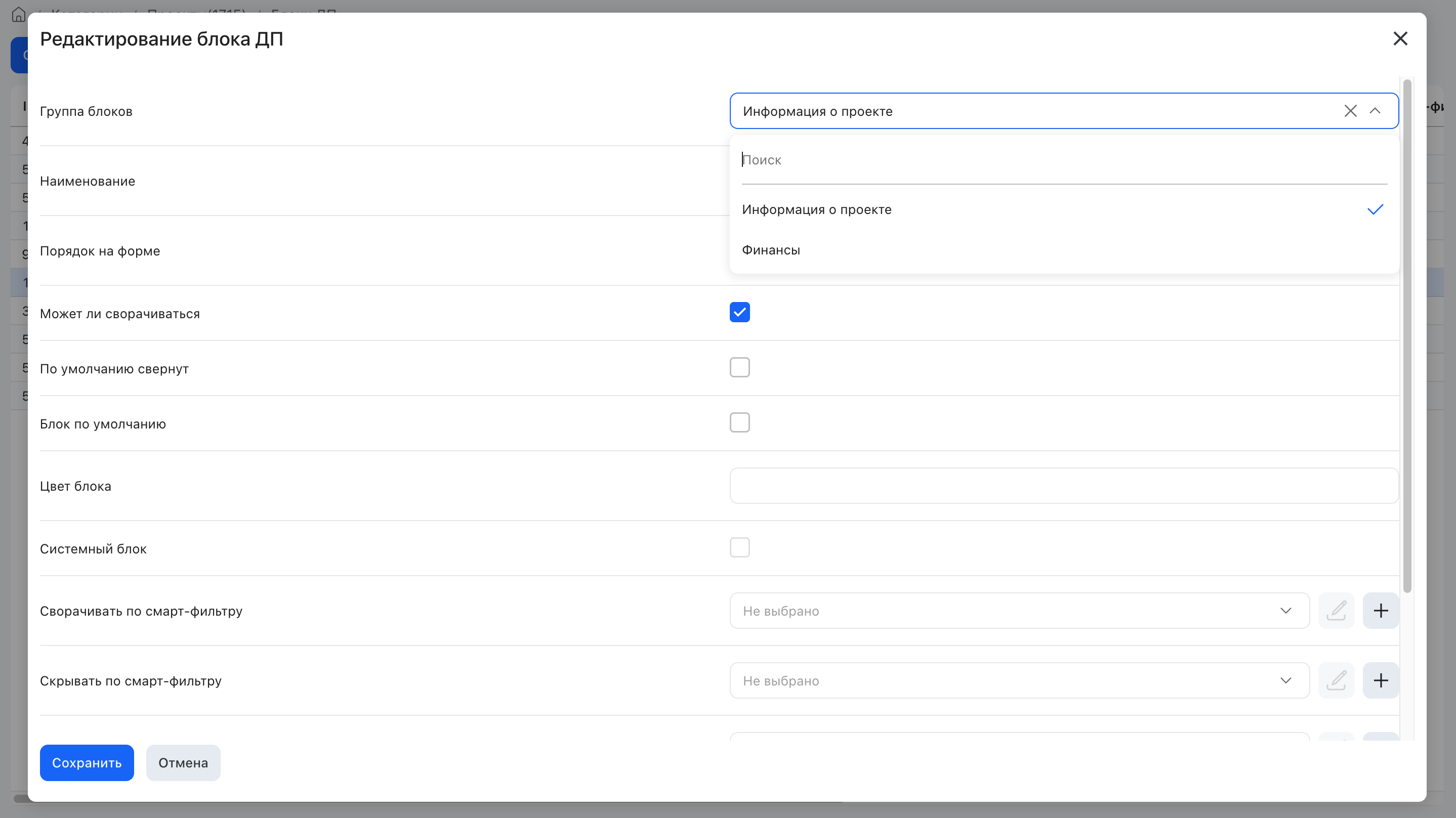
Task: Collapse the block group dropdown chevron
Action: click(1375, 111)
